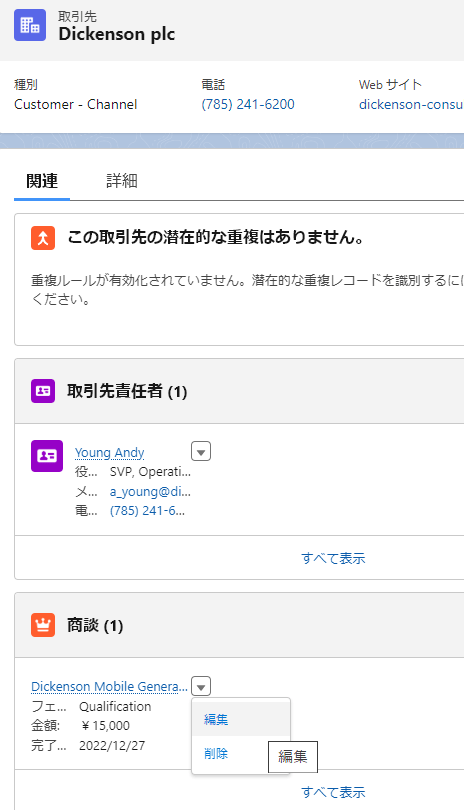
Task: Click the Dickenson plc account building icon
Action: [x=30, y=25]
